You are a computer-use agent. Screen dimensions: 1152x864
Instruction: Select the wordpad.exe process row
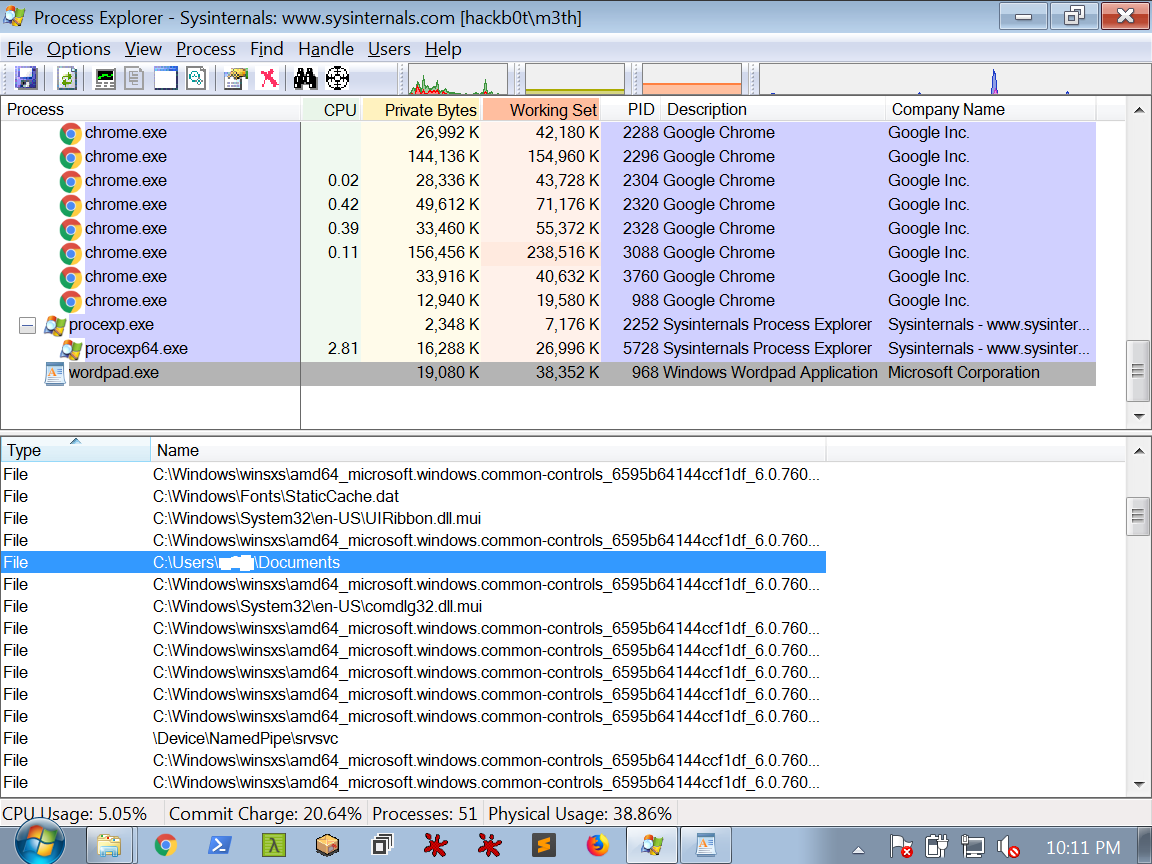(548, 372)
